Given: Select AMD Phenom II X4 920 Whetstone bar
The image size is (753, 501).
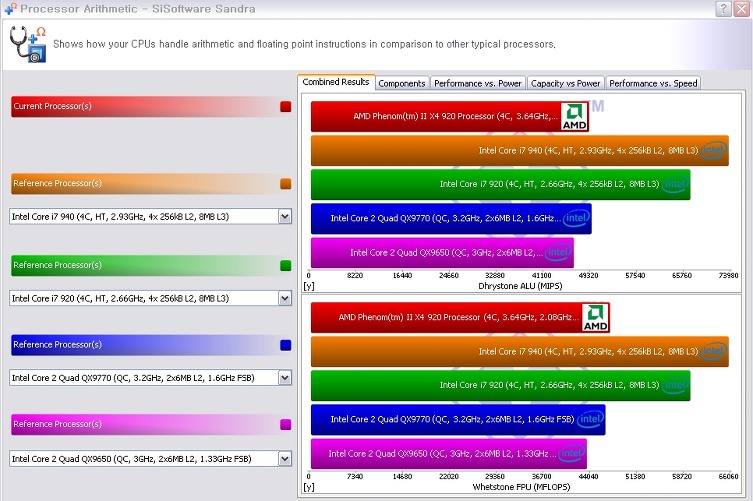Looking at the screenshot, I should tap(460, 318).
